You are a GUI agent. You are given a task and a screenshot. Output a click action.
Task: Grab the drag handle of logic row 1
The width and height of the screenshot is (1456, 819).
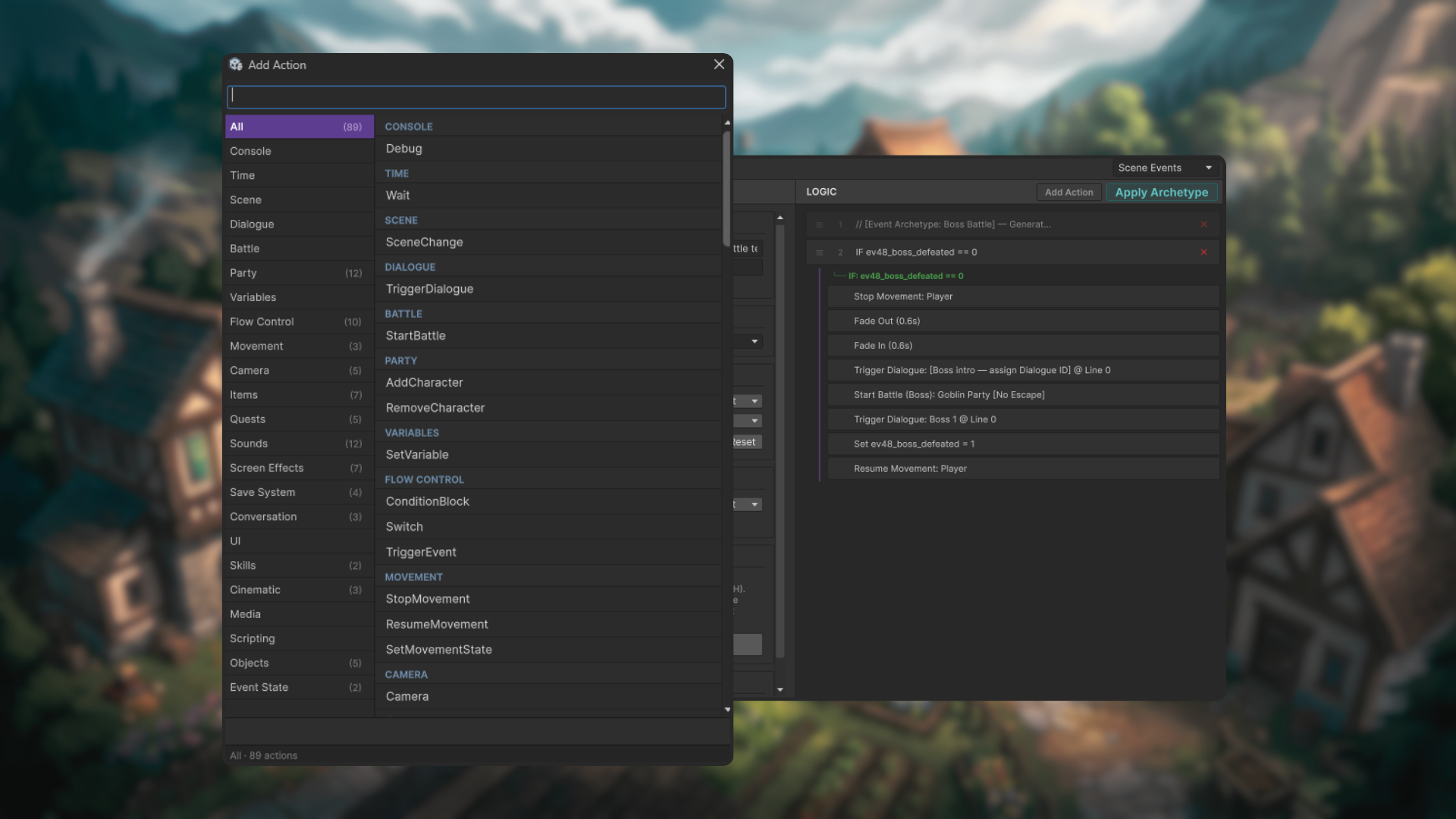819,224
